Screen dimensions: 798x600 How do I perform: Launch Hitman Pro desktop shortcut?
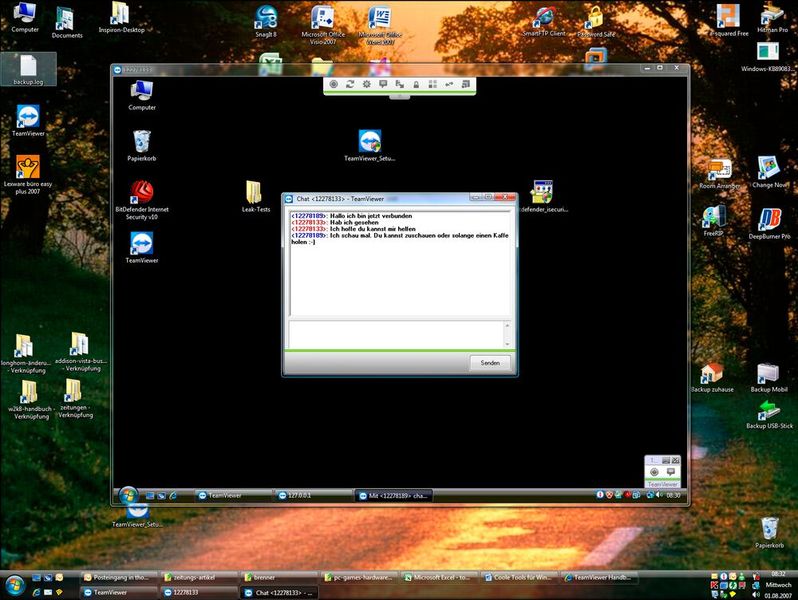point(772,18)
